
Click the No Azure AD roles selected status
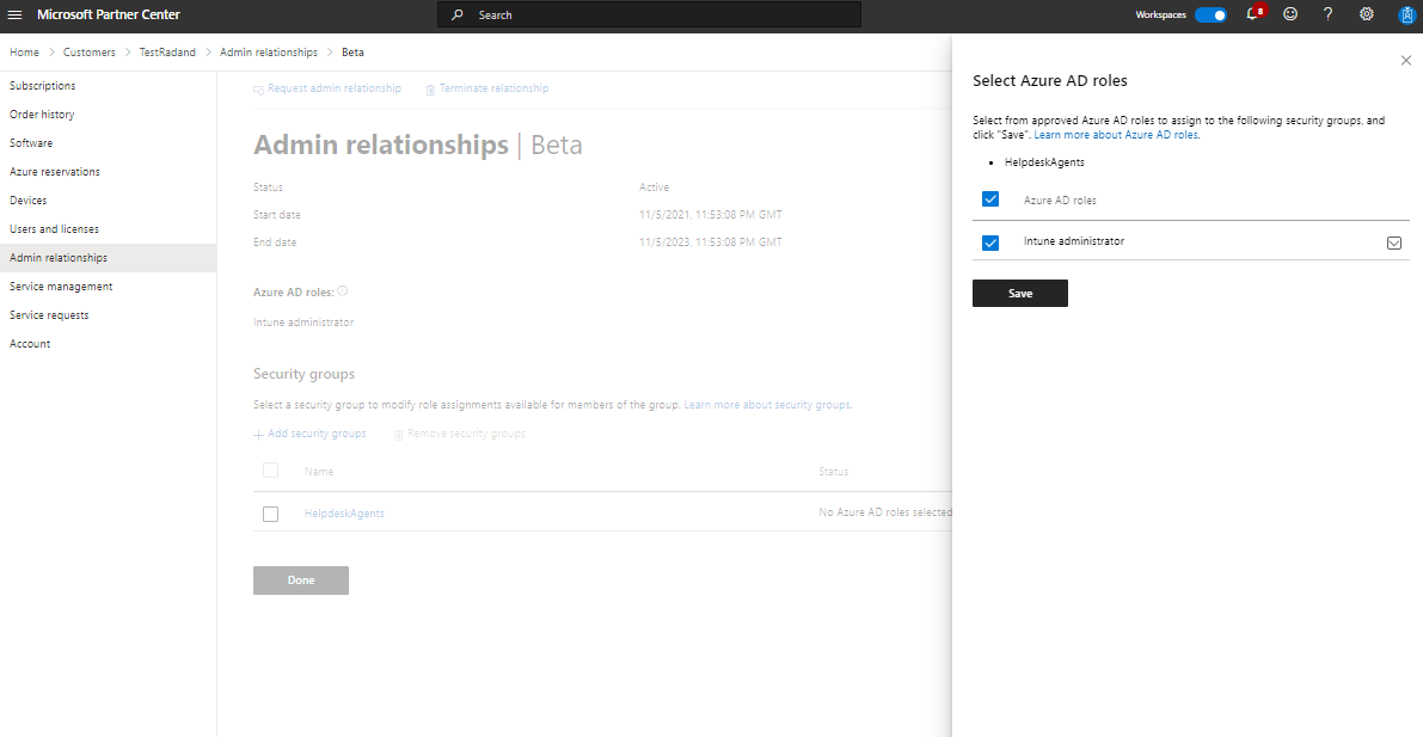pyautogui.click(x=885, y=512)
